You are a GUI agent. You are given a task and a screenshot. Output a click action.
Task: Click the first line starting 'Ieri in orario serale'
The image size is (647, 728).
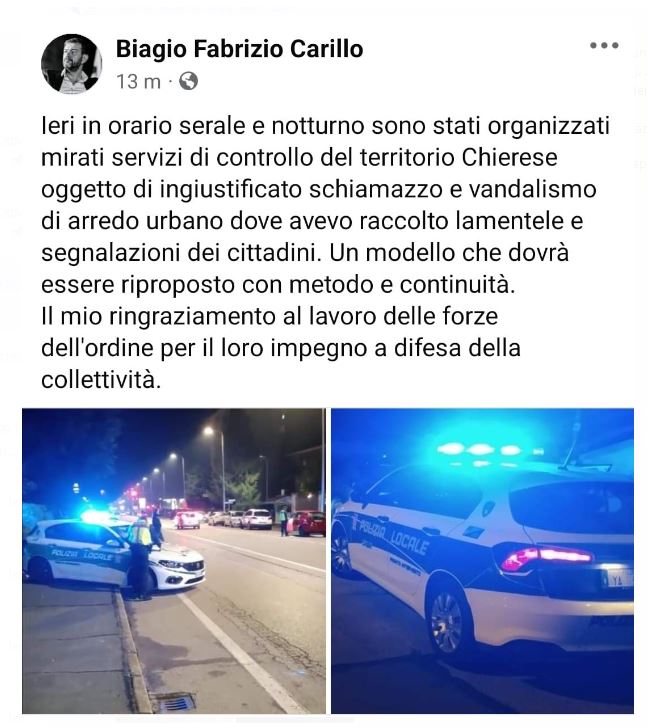[x=325, y=126]
